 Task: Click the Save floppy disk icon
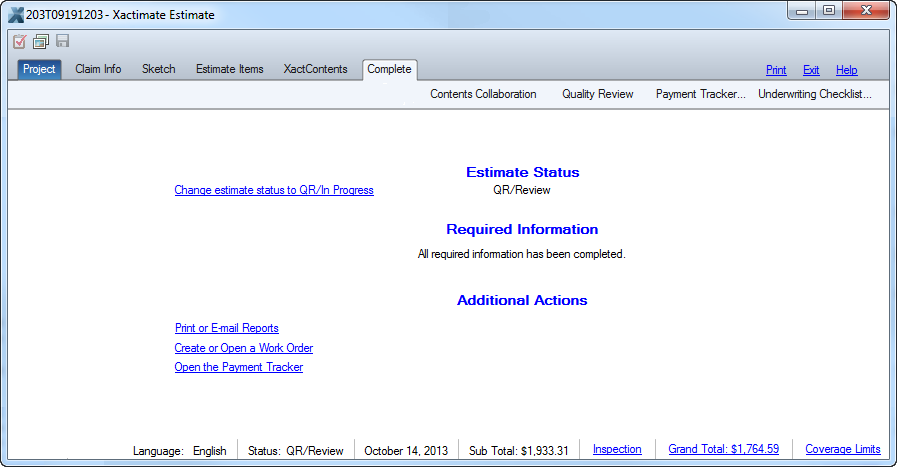[x=62, y=41]
